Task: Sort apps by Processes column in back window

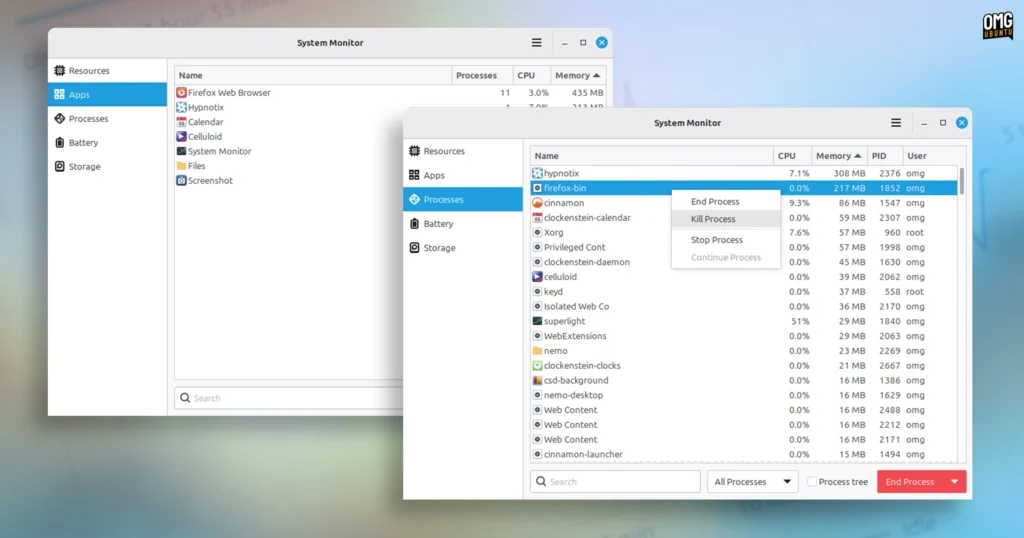Action: point(482,76)
